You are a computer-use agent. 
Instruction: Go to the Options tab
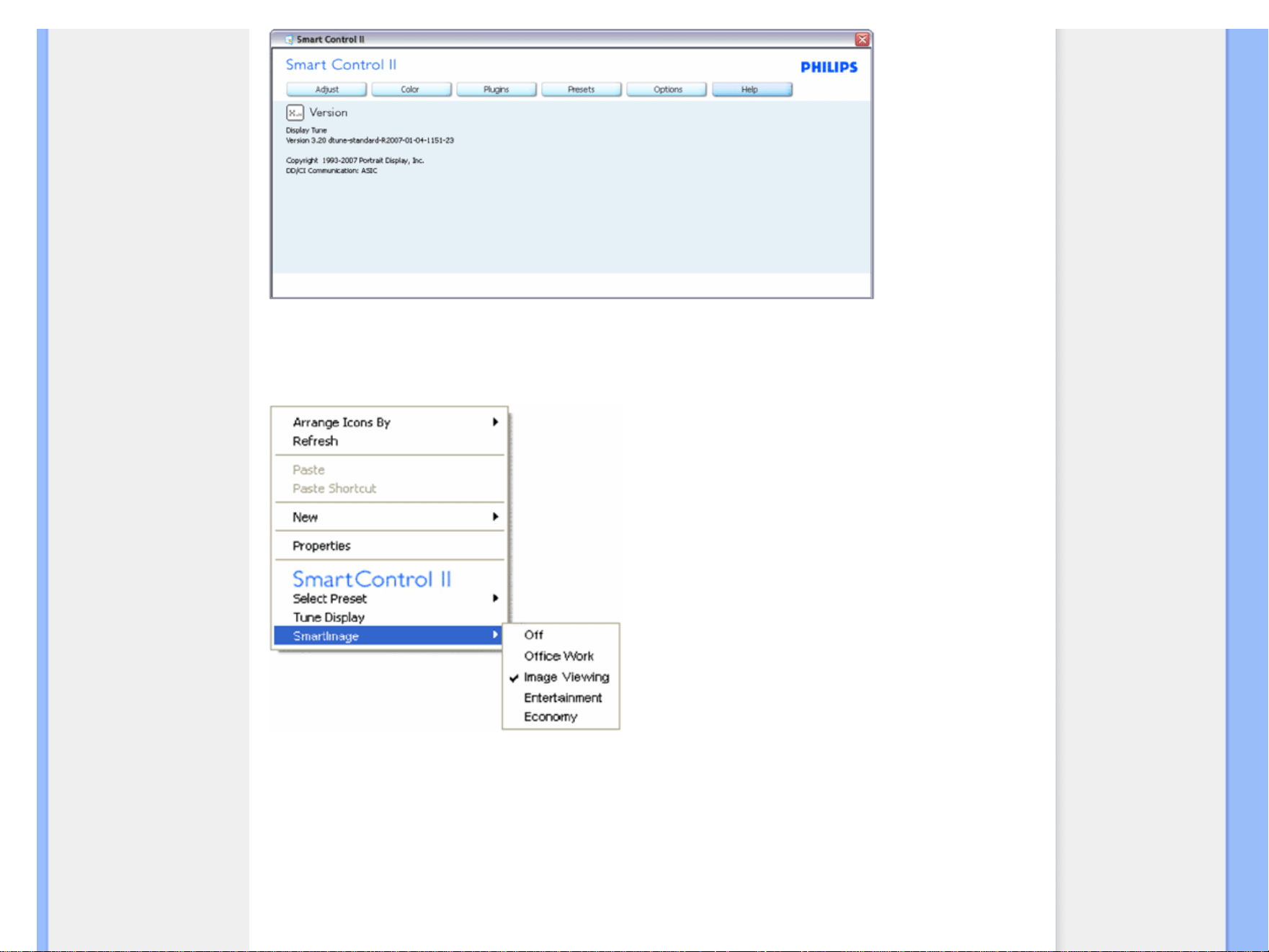click(667, 89)
